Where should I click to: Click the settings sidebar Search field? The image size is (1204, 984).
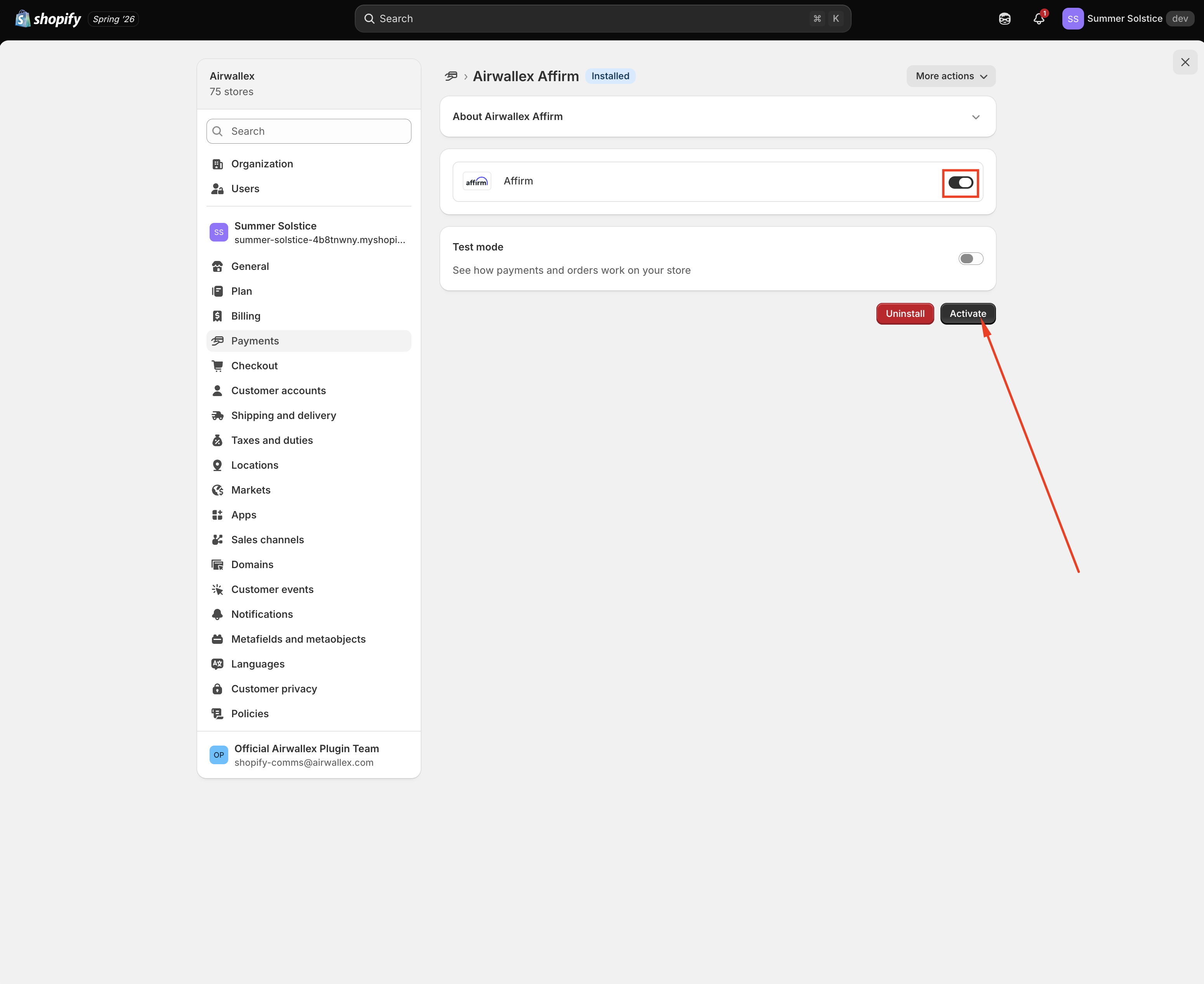(x=309, y=132)
